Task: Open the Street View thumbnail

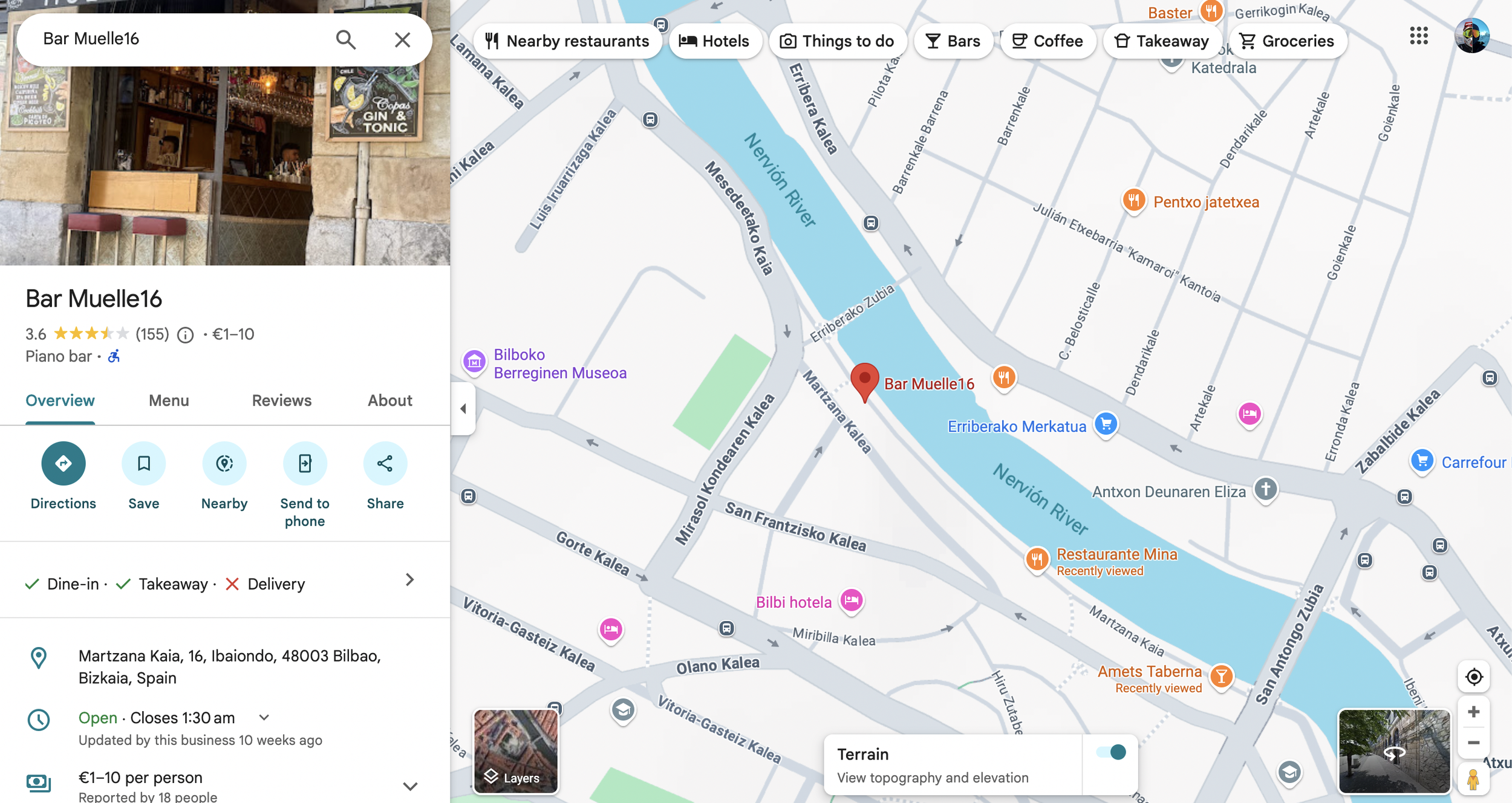Action: (x=1394, y=751)
